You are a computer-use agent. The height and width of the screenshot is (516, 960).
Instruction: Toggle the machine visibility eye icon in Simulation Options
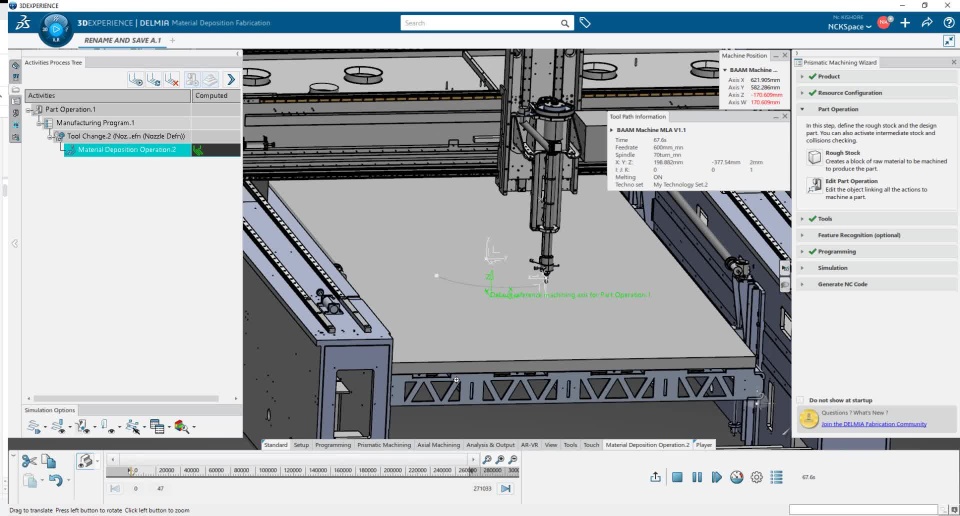[83, 427]
